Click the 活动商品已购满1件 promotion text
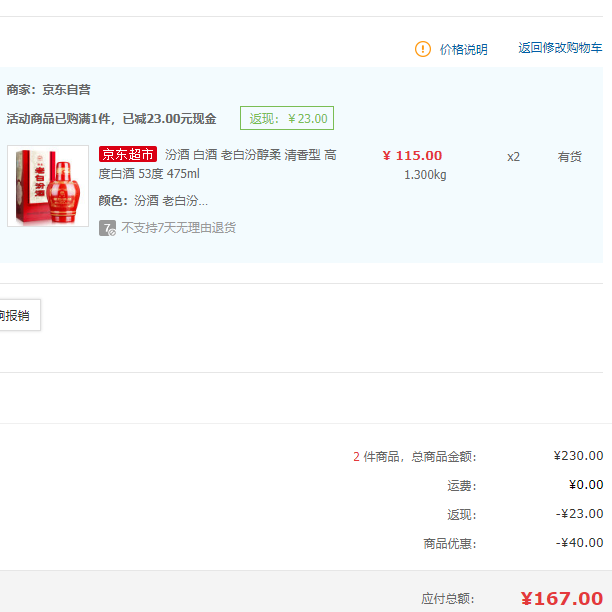Image resolution: width=612 pixels, height=612 pixels. click(x=111, y=119)
